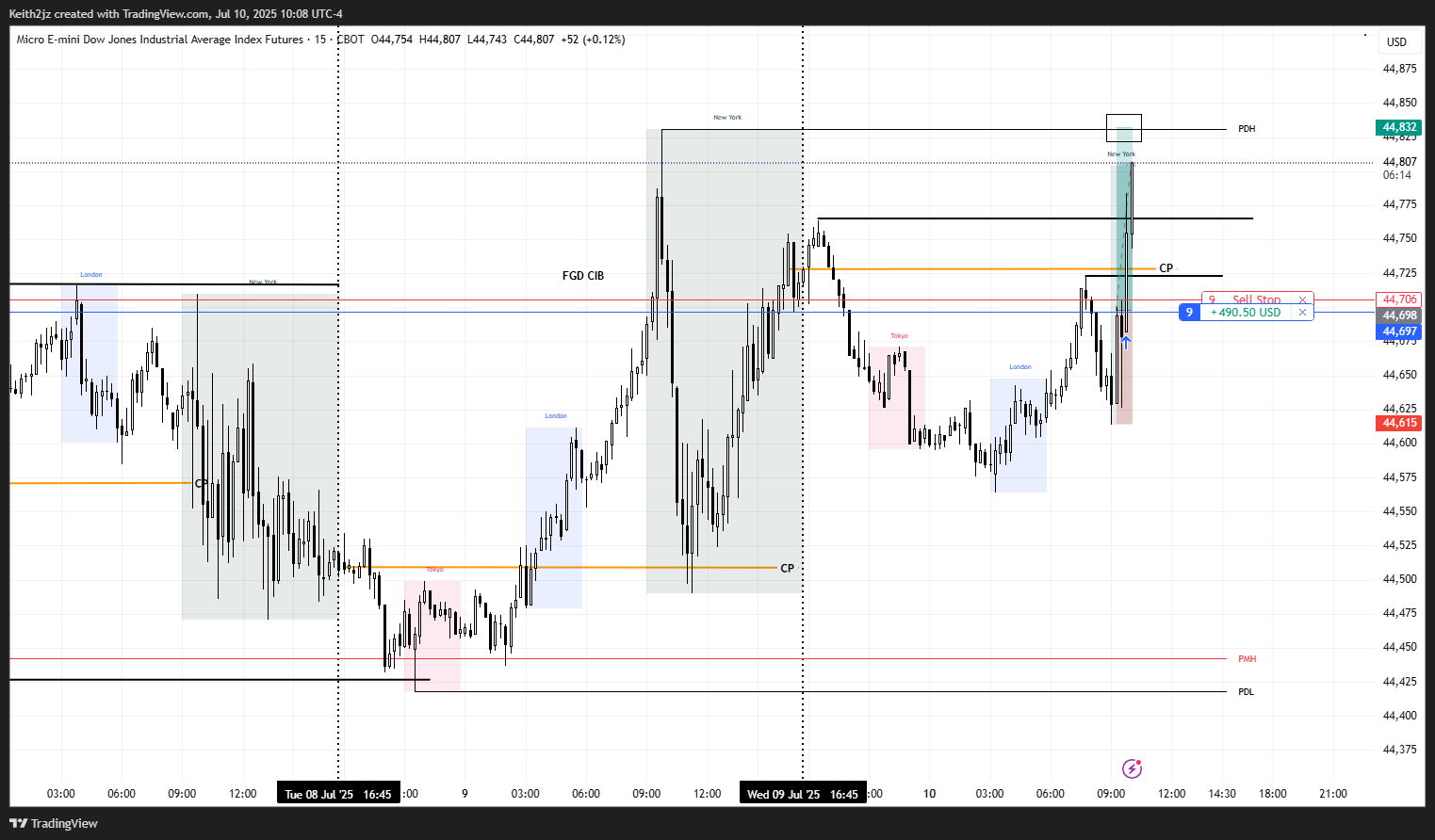Click the 44,450 price axis label
Viewport: 1435px width, 840px height.
1399,647
